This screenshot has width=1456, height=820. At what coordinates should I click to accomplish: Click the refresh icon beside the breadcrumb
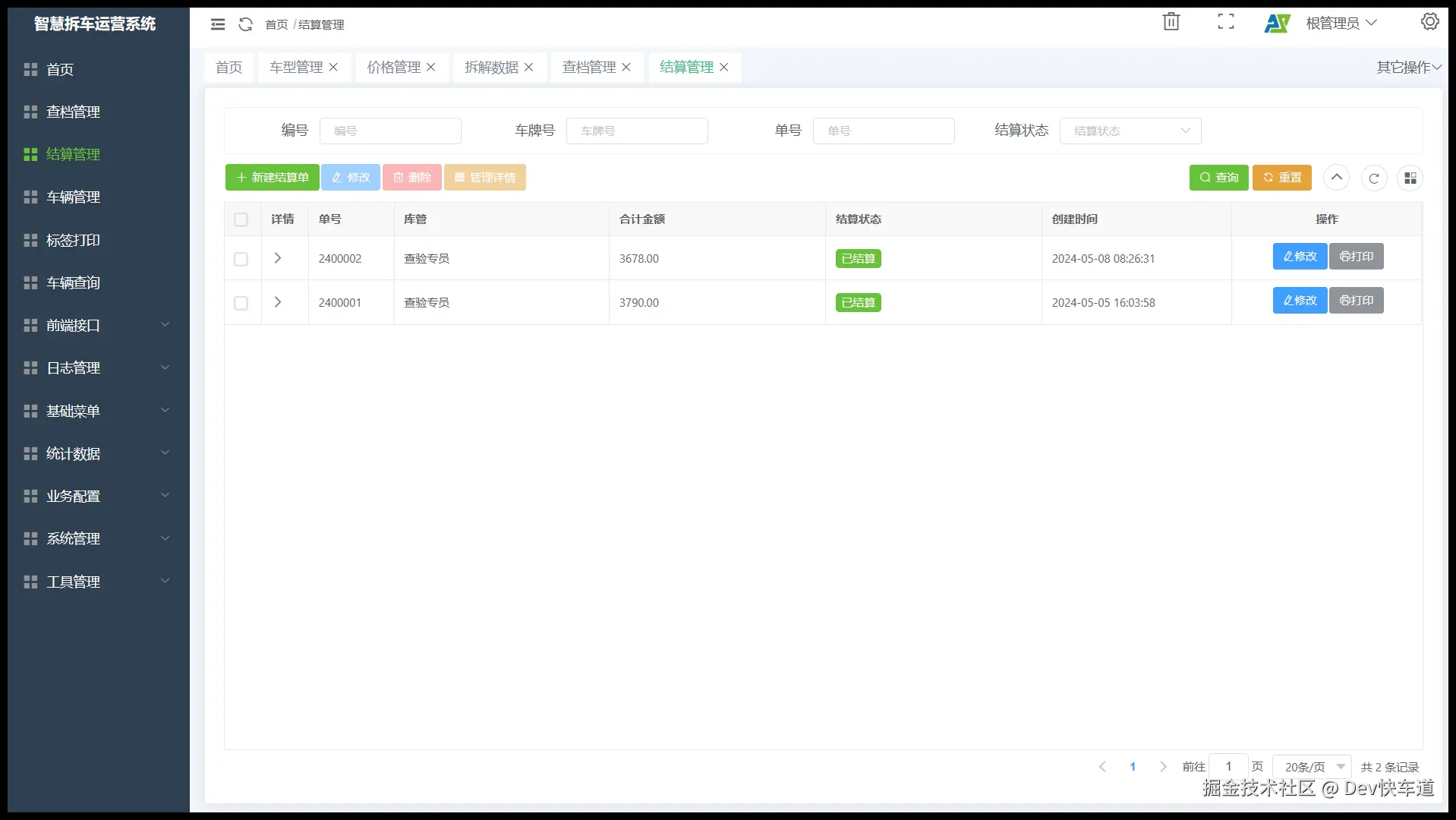point(245,24)
